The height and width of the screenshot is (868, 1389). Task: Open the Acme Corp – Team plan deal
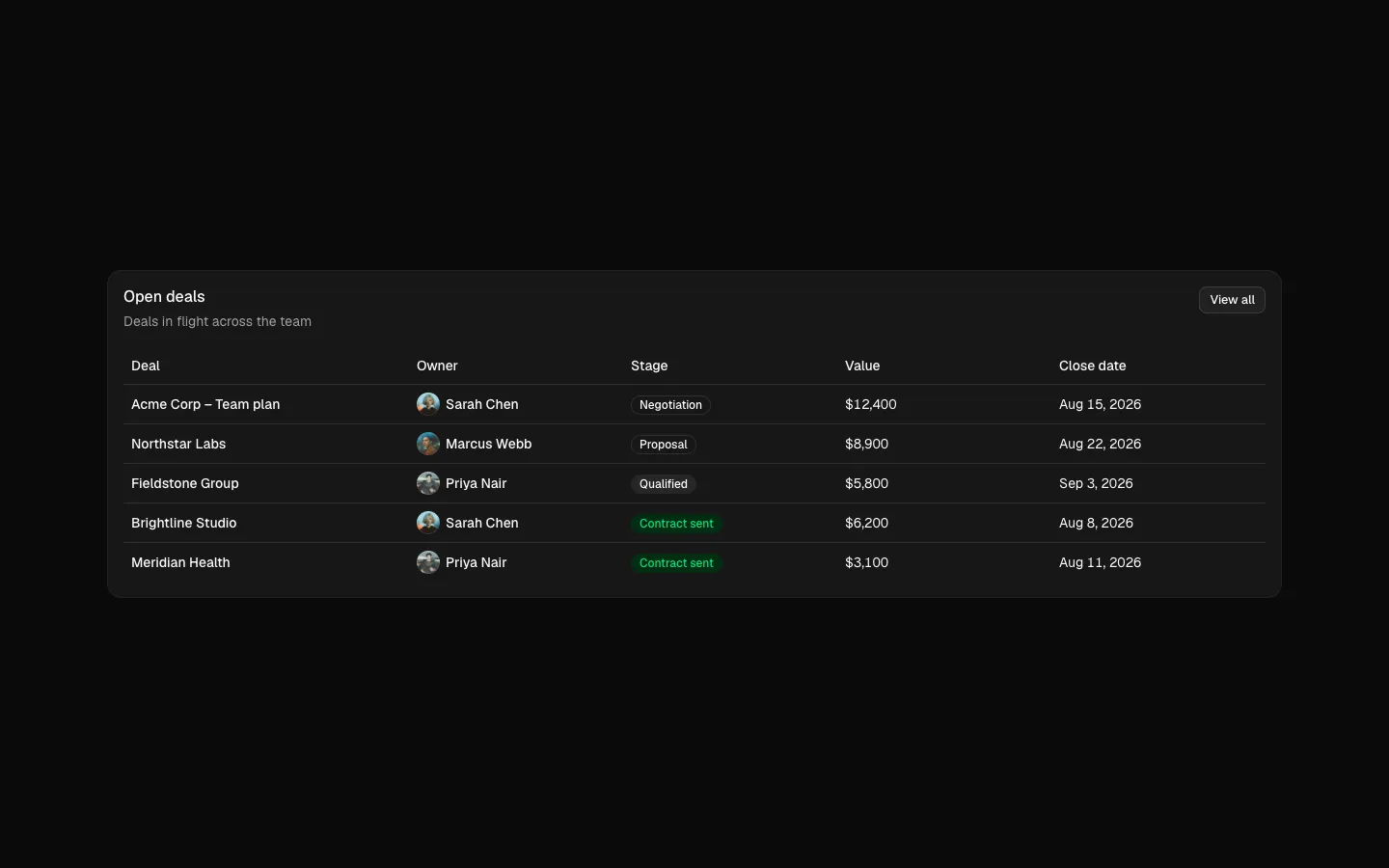click(205, 404)
